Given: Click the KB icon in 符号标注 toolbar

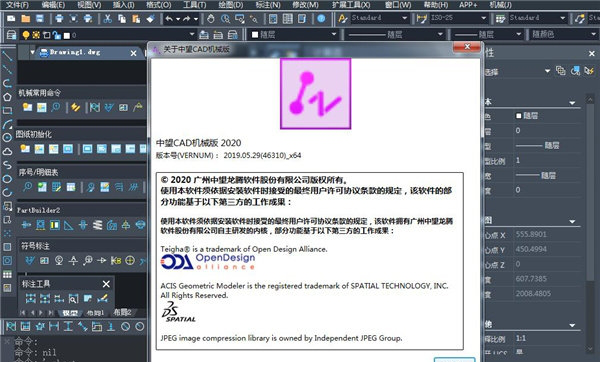Looking at the screenshot, I should click(x=116, y=260).
